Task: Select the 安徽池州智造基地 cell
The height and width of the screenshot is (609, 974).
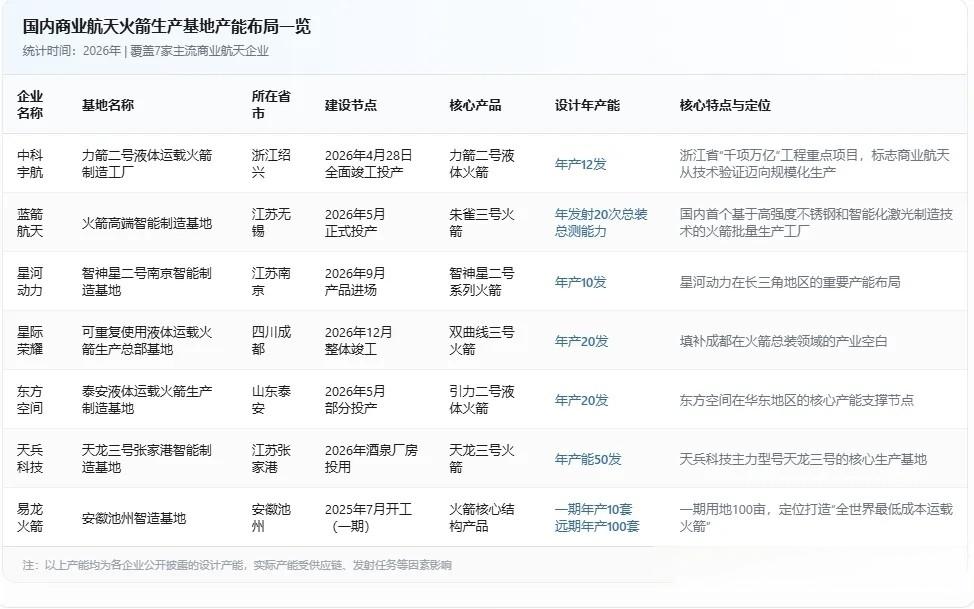Action: click(x=134, y=518)
